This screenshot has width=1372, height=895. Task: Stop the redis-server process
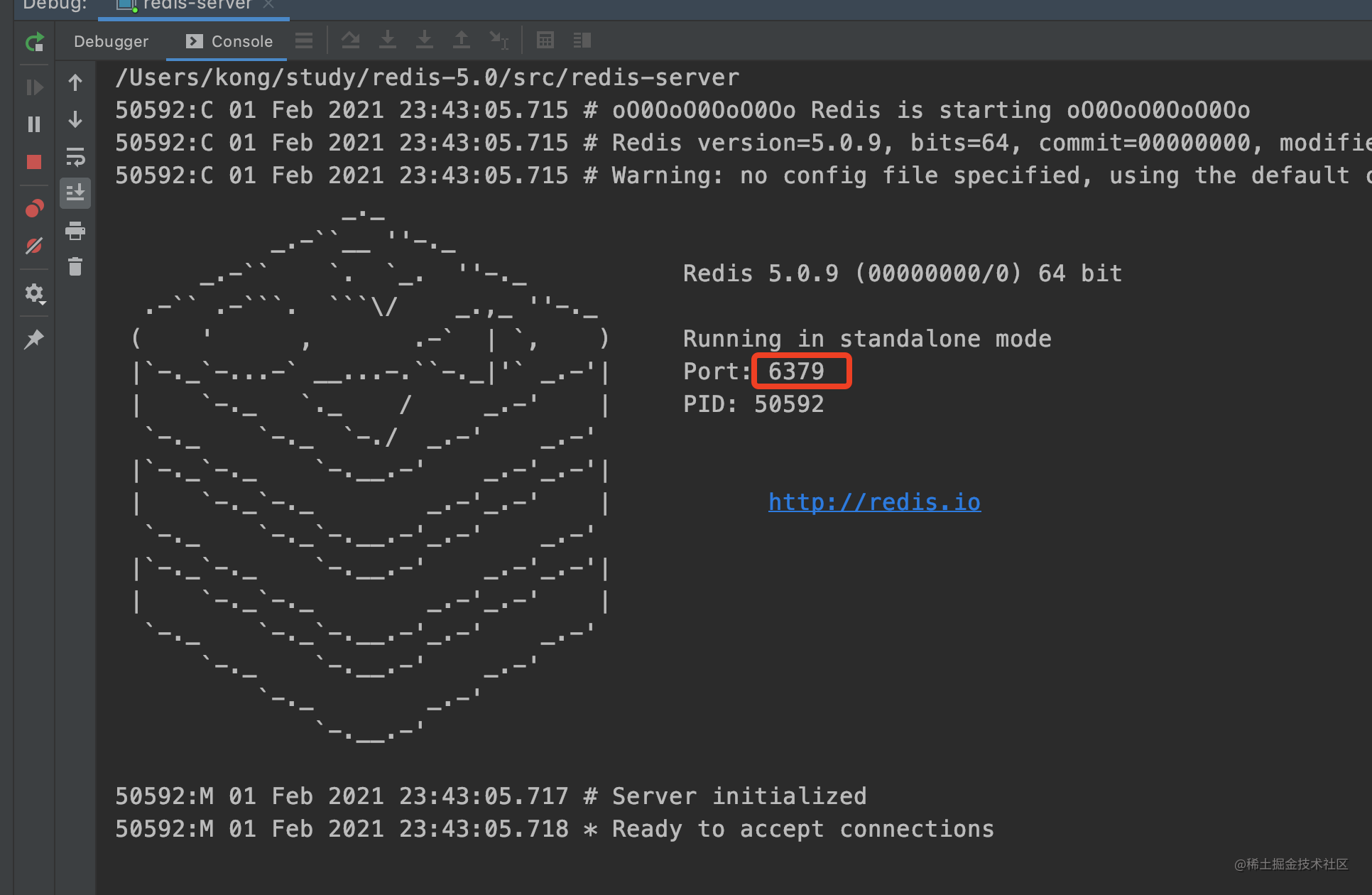34,162
